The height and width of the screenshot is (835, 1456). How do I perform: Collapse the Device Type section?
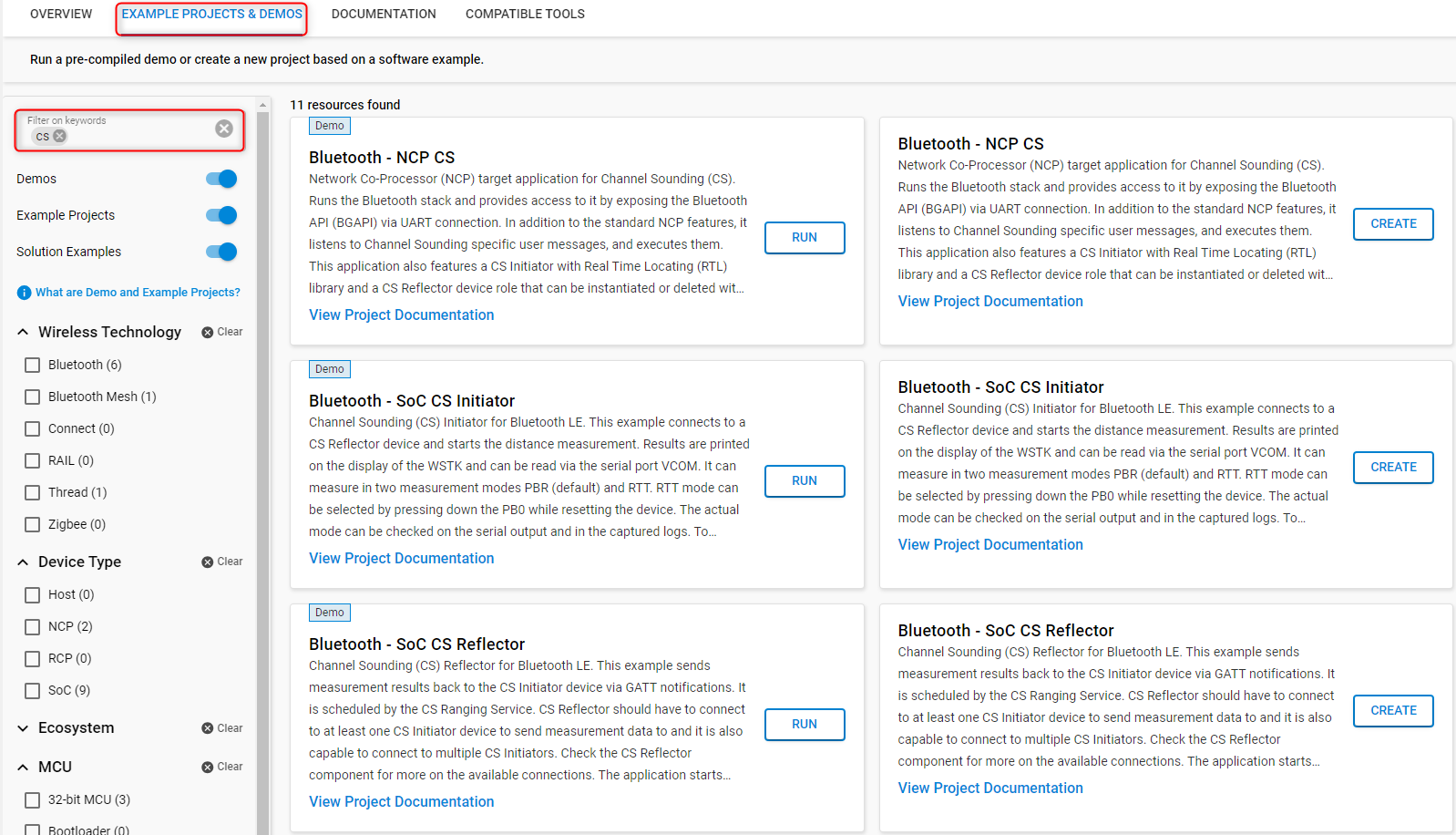coord(23,562)
